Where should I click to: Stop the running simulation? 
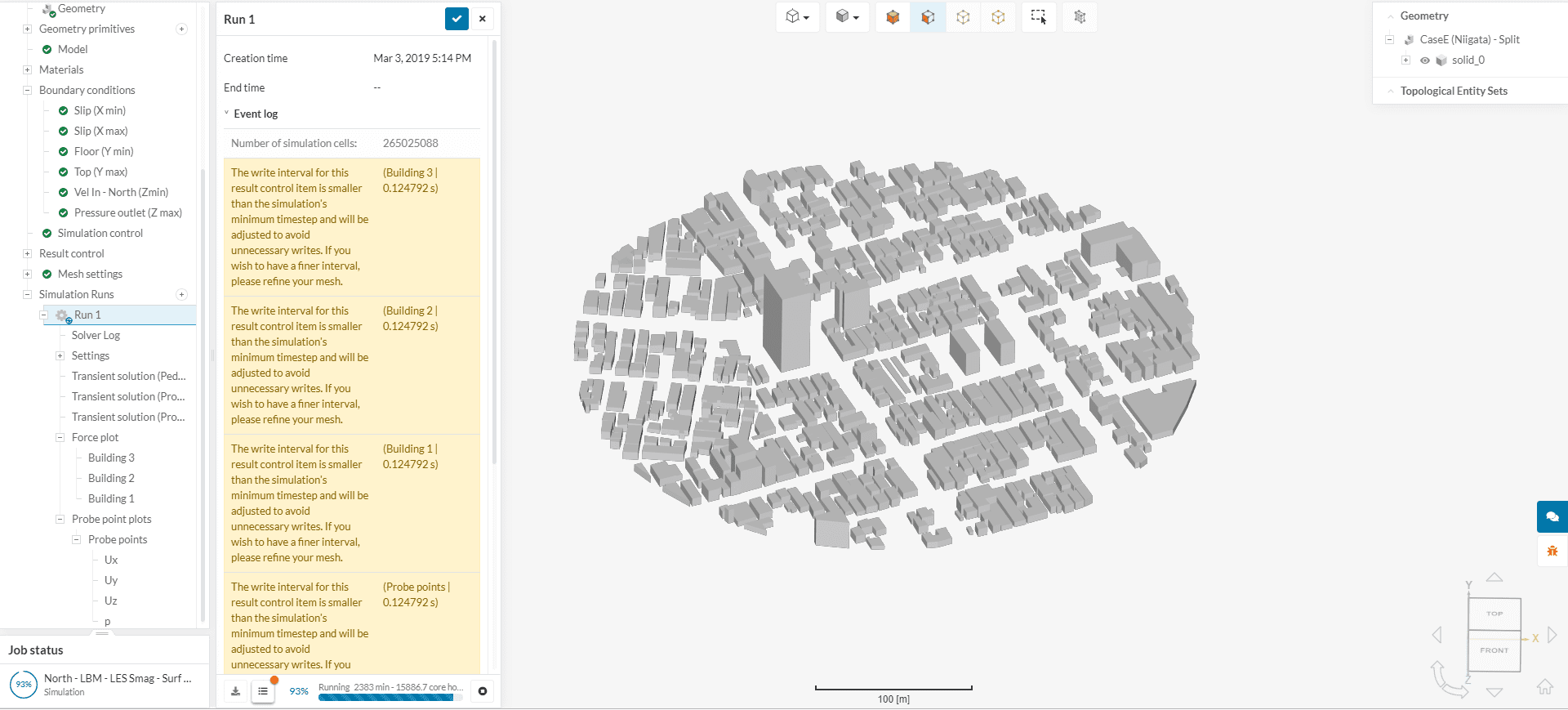[x=483, y=691]
